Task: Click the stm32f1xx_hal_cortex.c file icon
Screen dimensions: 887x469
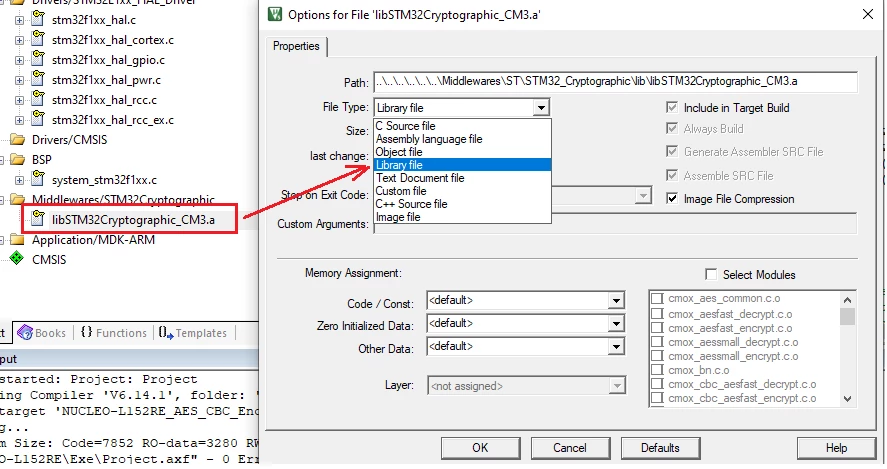Action: click(38, 39)
